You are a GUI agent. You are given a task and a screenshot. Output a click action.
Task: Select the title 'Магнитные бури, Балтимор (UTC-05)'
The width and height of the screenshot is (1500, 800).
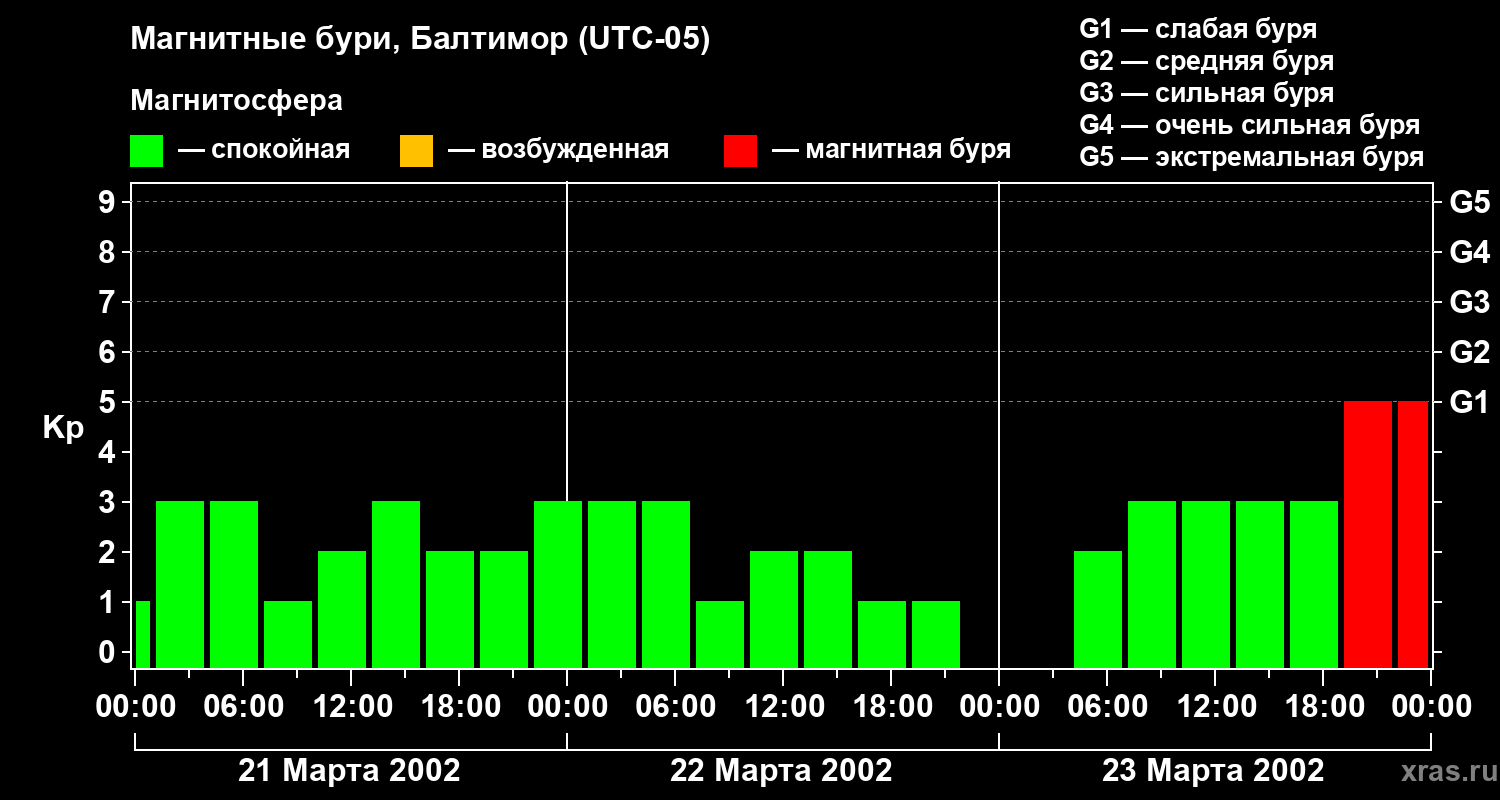pyautogui.click(x=420, y=41)
